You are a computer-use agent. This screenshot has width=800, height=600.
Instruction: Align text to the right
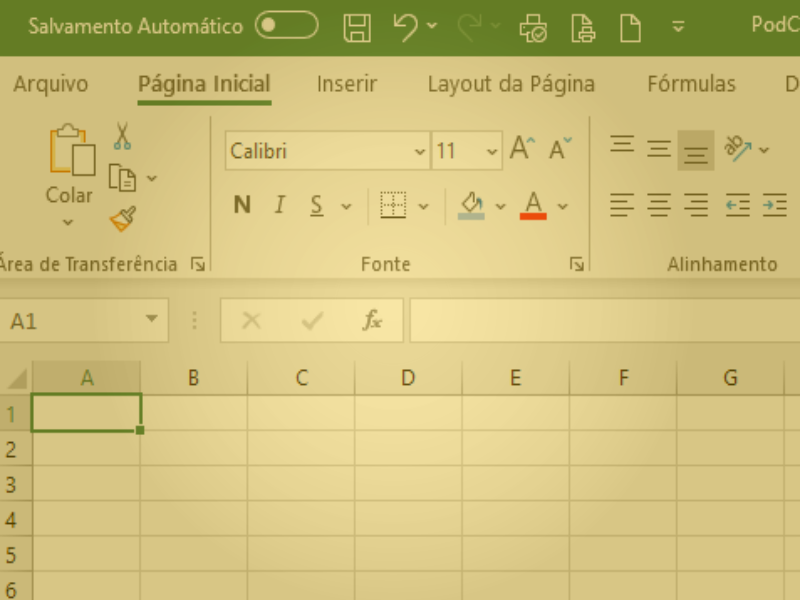pos(696,205)
